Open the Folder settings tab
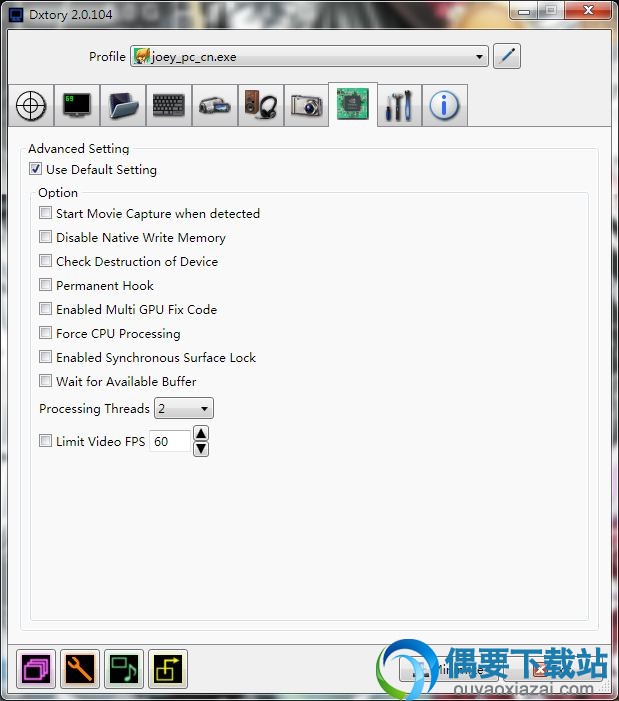 [x=123, y=106]
